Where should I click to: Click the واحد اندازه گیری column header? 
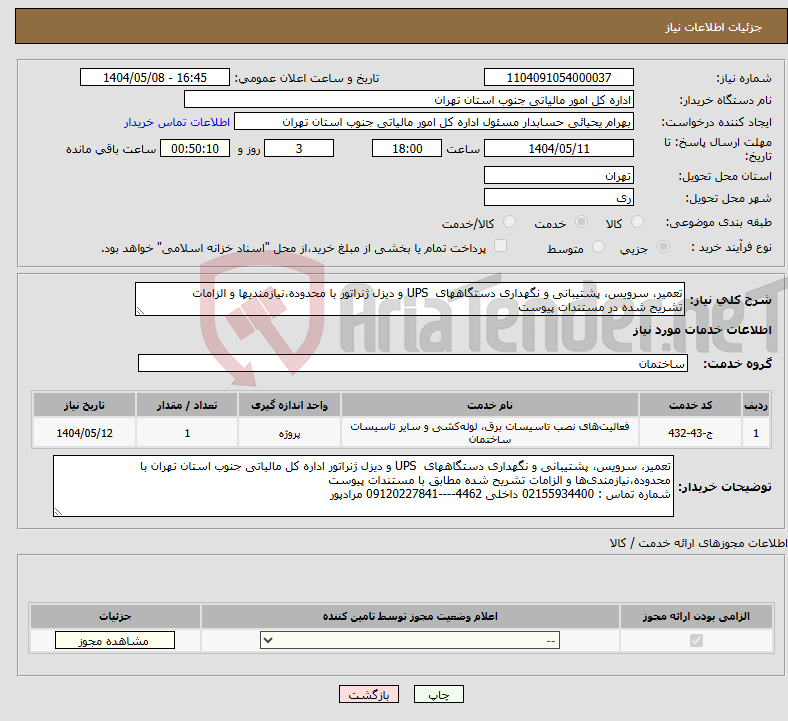pos(289,405)
